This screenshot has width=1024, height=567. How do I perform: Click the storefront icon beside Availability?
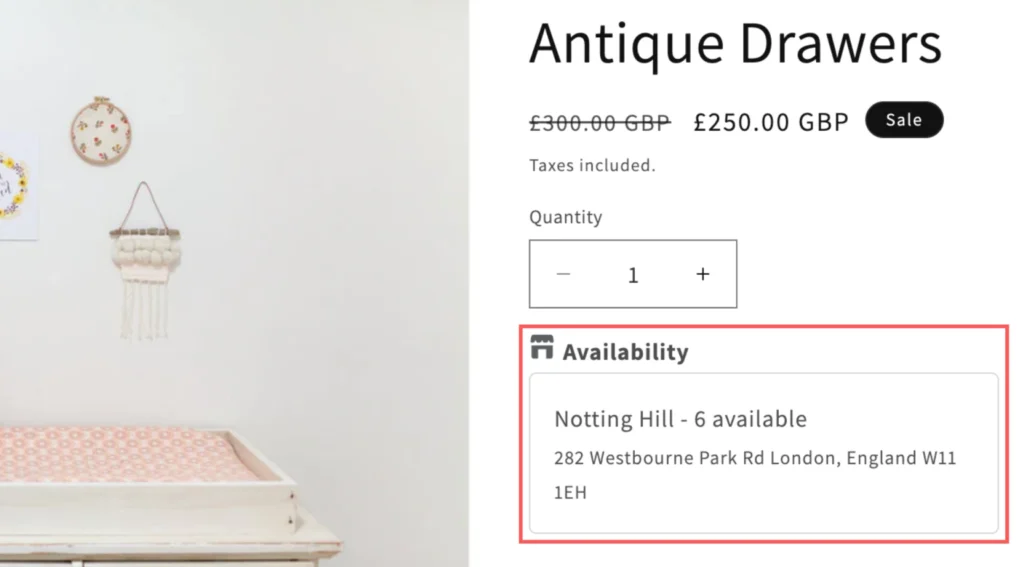(542, 349)
